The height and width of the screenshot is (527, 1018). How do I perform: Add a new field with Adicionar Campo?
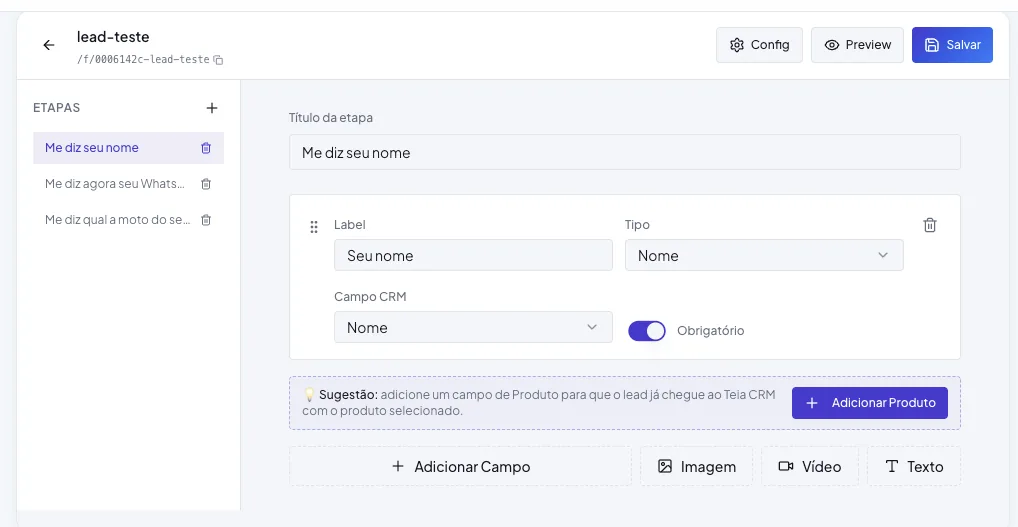click(x=460, y=466)
